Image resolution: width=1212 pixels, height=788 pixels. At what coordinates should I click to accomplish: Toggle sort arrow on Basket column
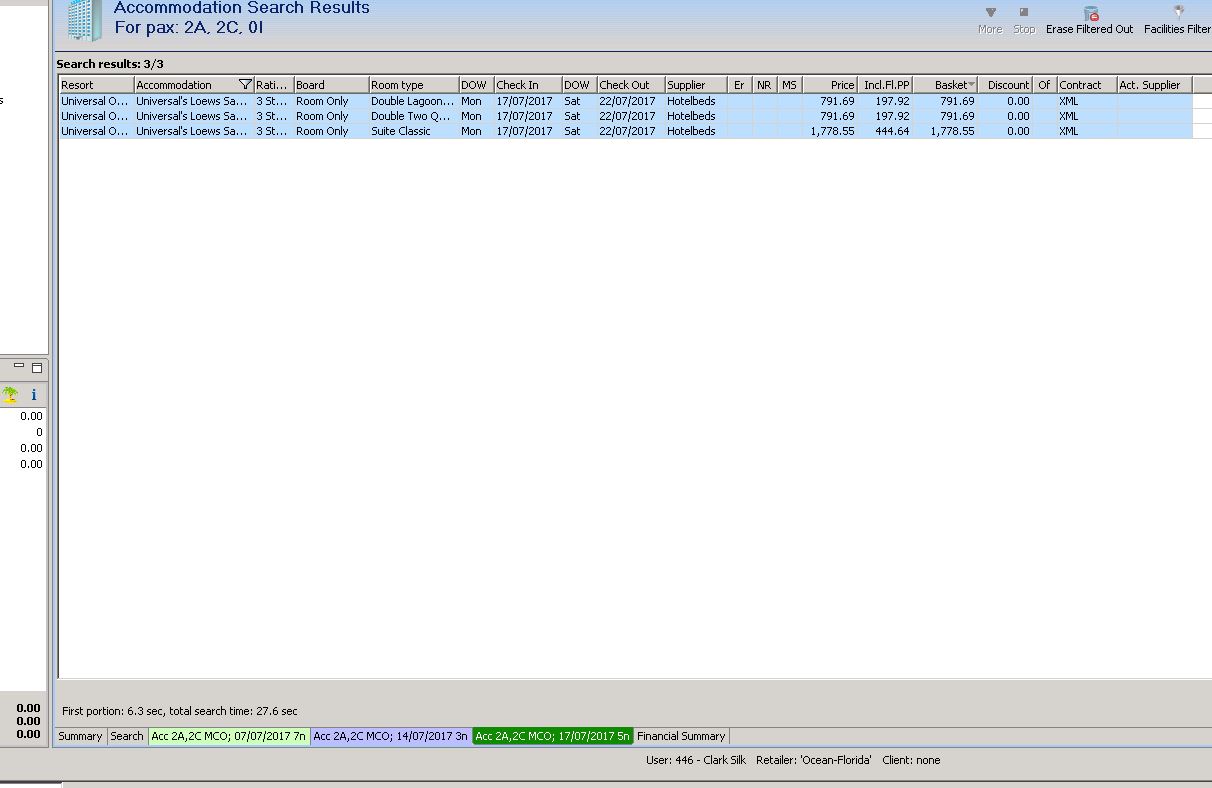tap(972, 85)
